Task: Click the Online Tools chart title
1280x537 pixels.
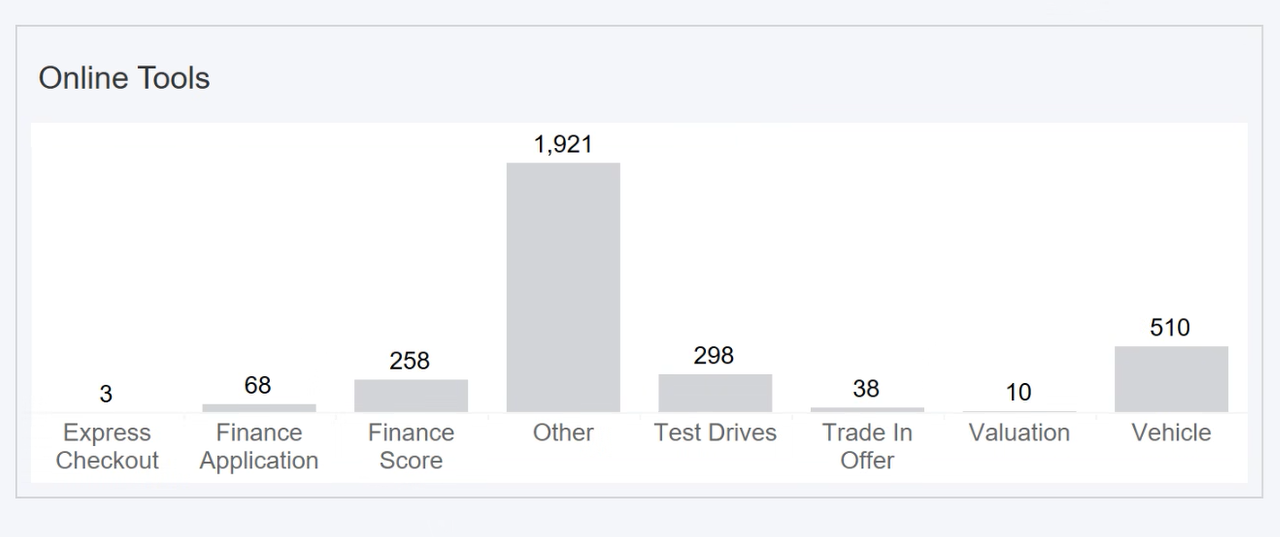Action: click(x=124, y=78)
